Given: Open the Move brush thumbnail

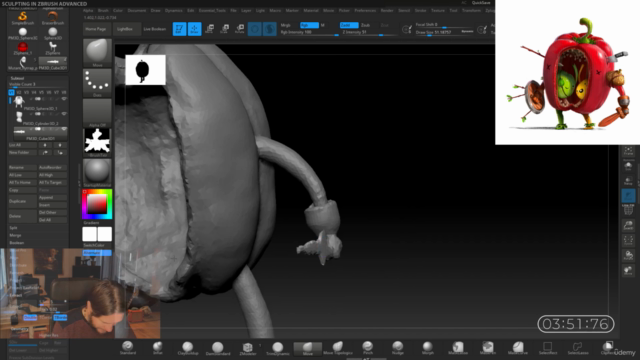Looking at the screenshot, I should pos(97,53).
